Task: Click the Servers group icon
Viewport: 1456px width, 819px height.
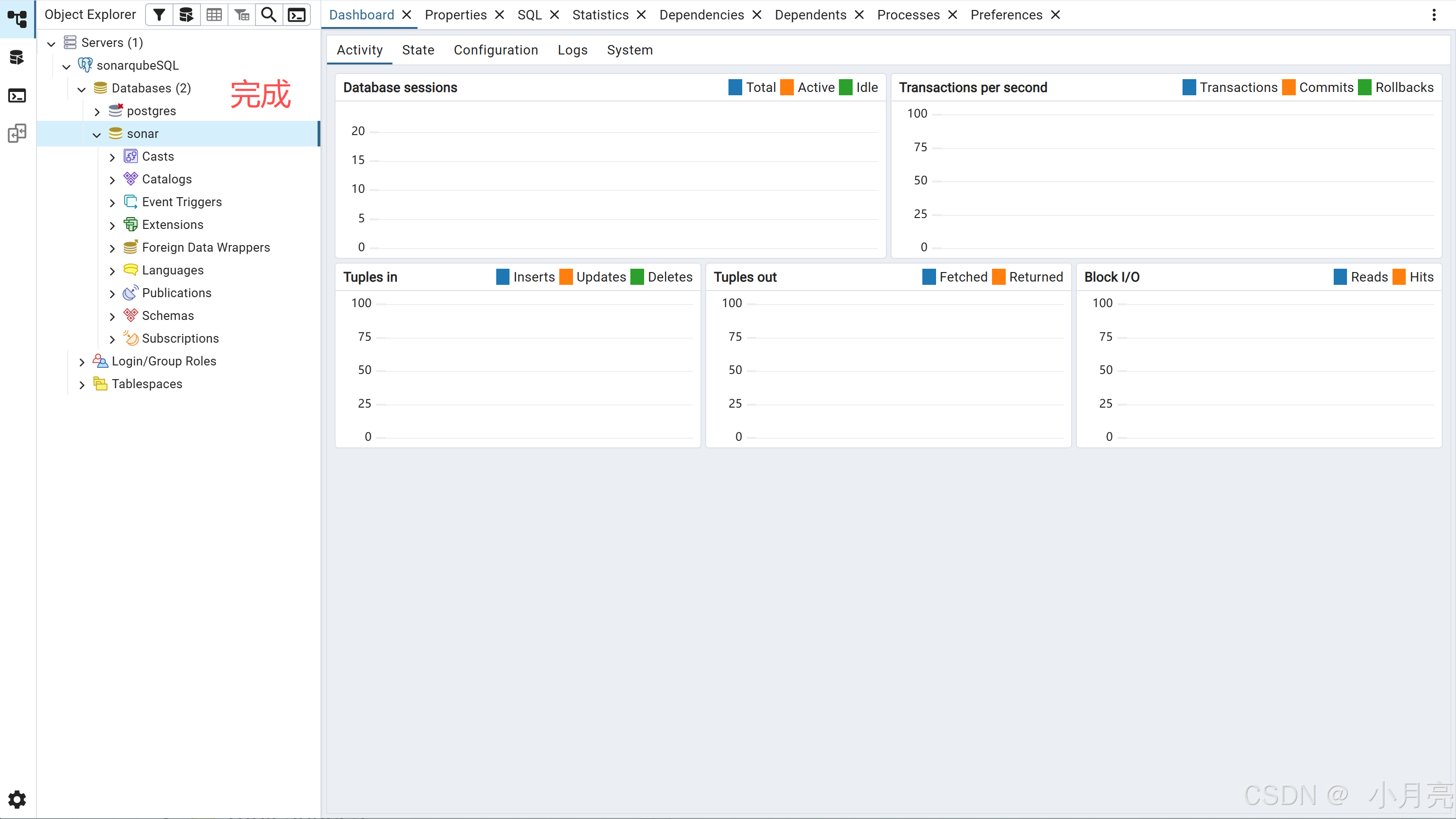Action: coord(70,42)
